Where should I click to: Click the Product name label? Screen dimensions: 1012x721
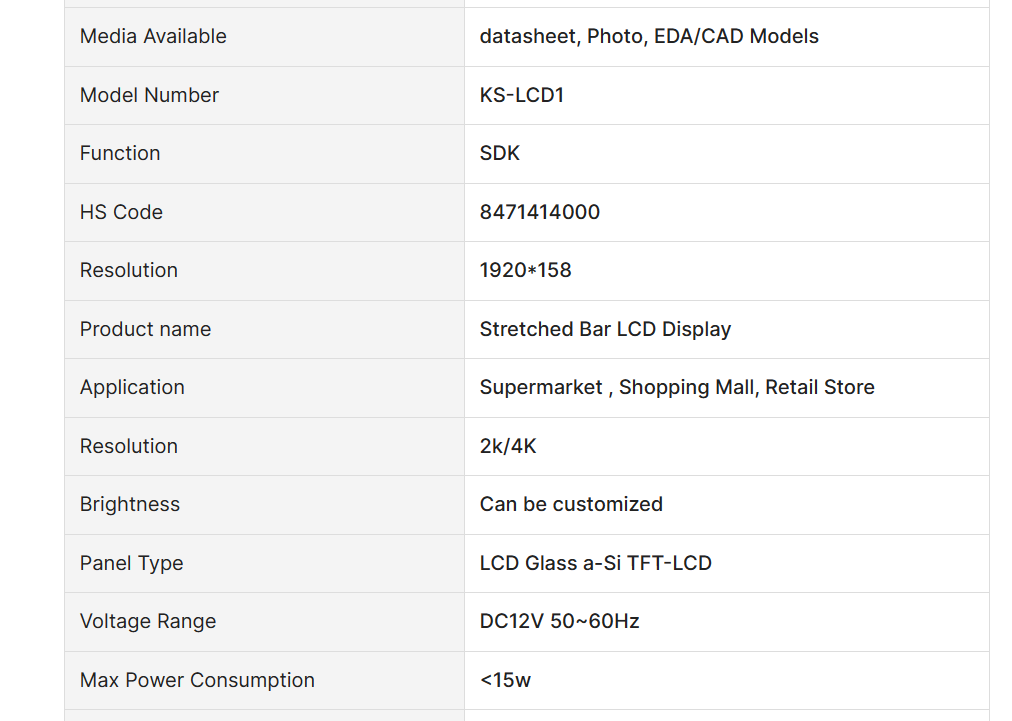[x=145, y=329]
